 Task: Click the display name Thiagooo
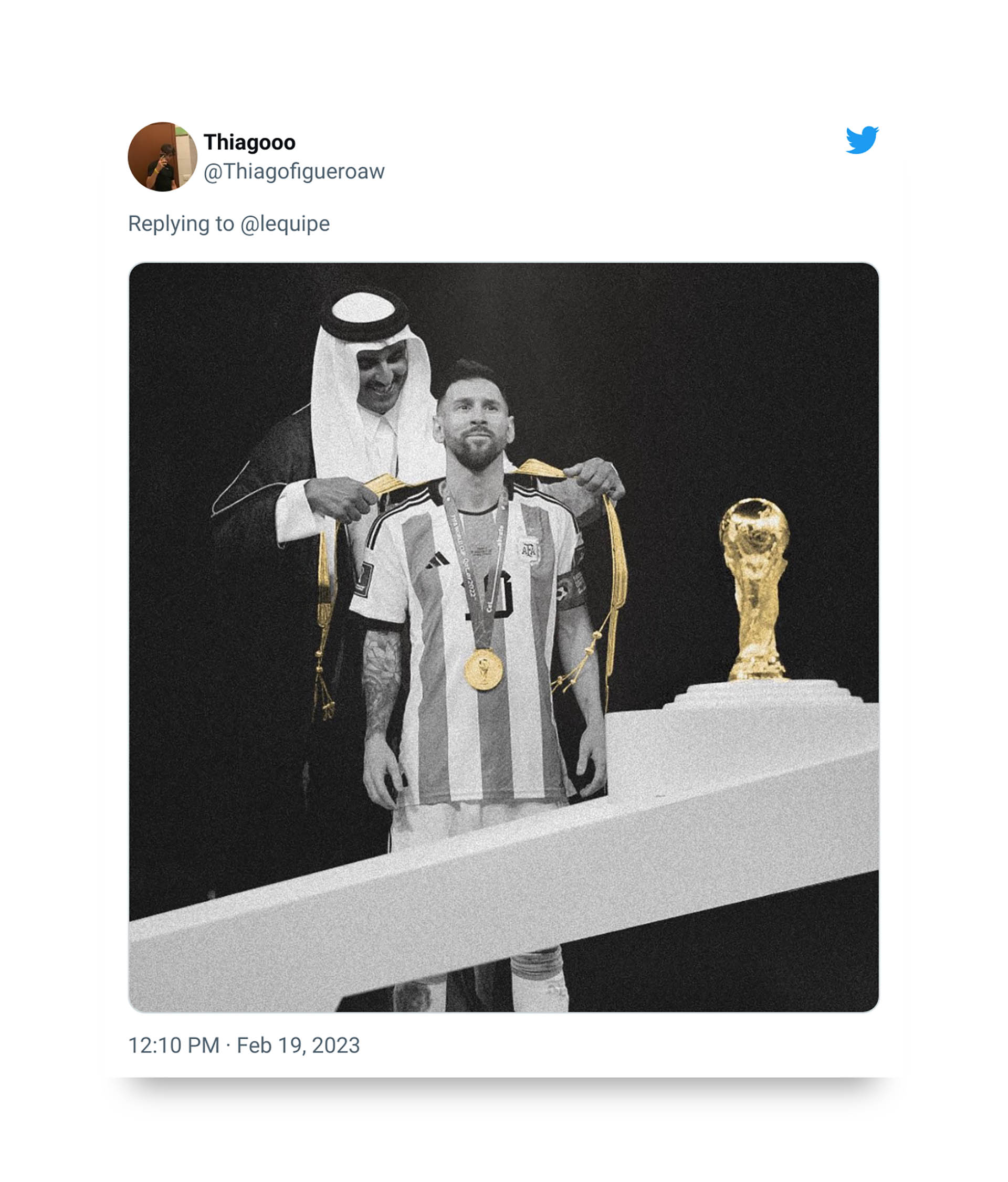pos(249,142)
